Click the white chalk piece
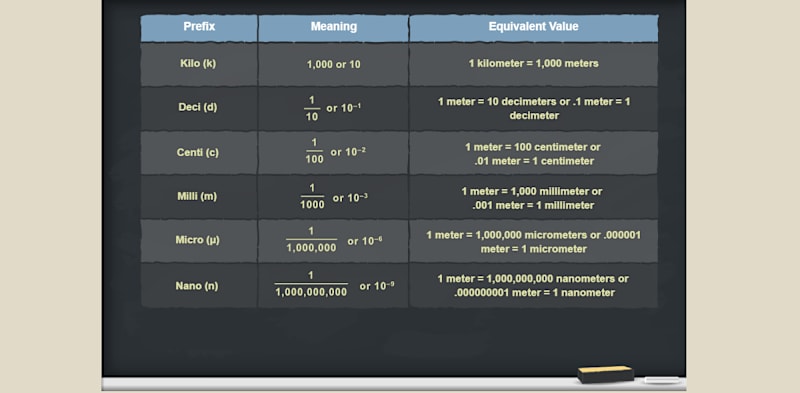The image size is (800, 393). click(662, 380)
